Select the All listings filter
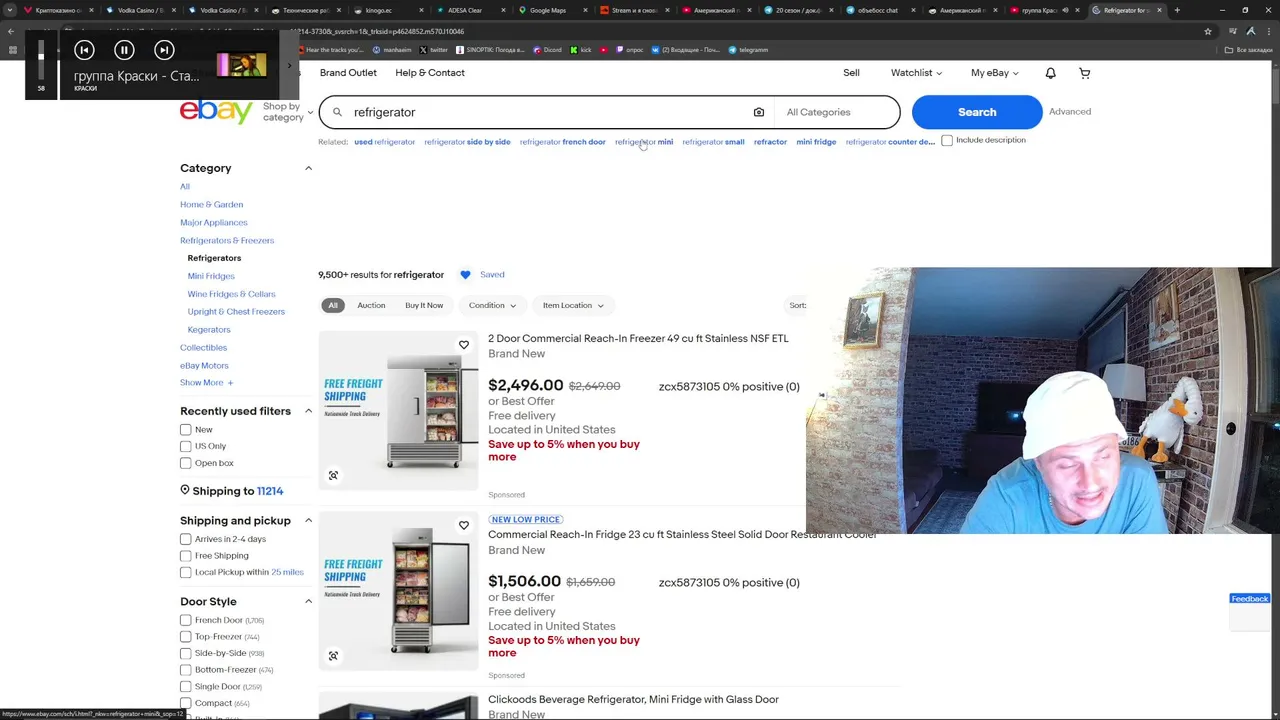1280x720 pixels. [333, 305]
